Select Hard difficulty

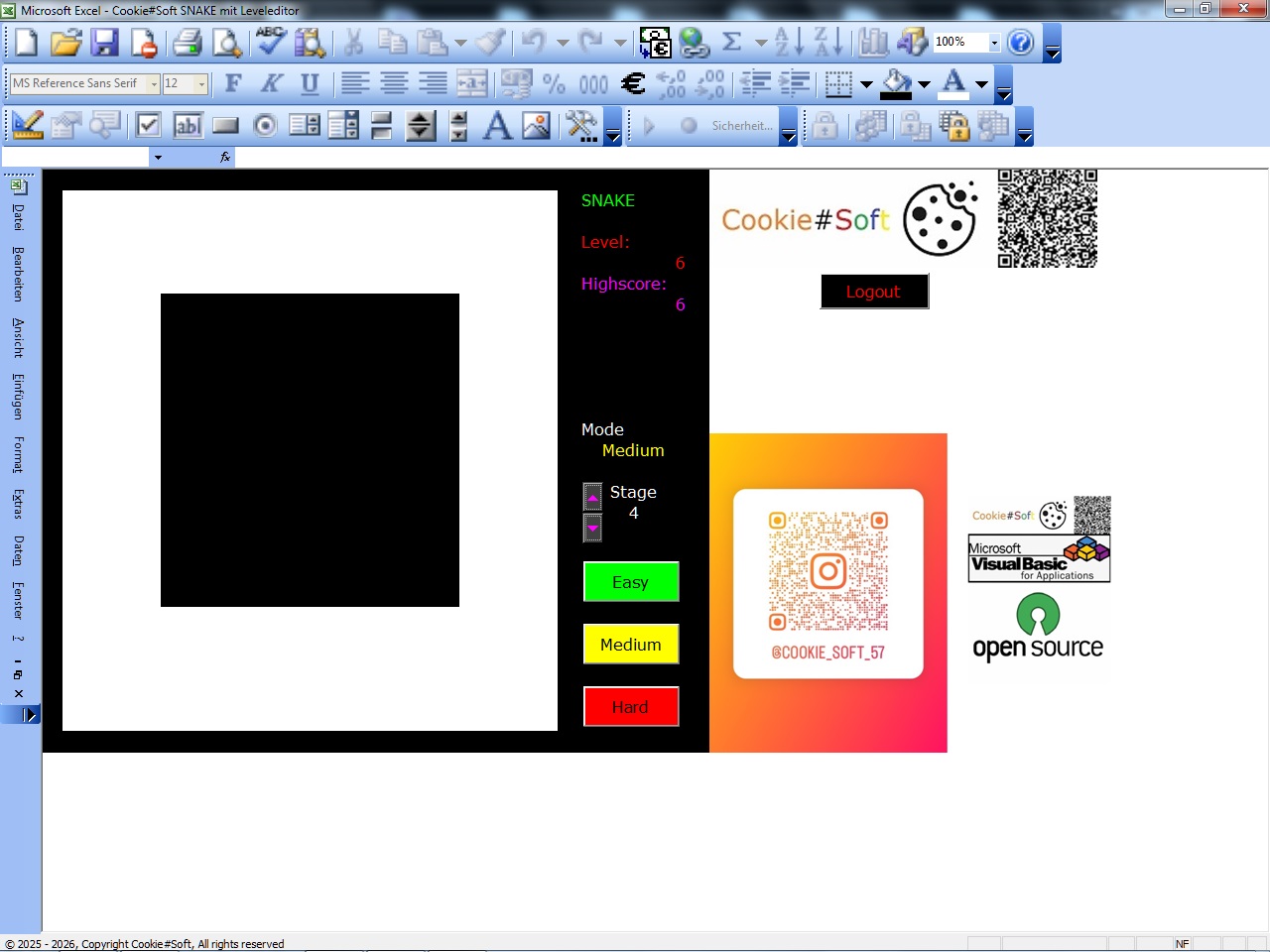click(x=631, y=707)
